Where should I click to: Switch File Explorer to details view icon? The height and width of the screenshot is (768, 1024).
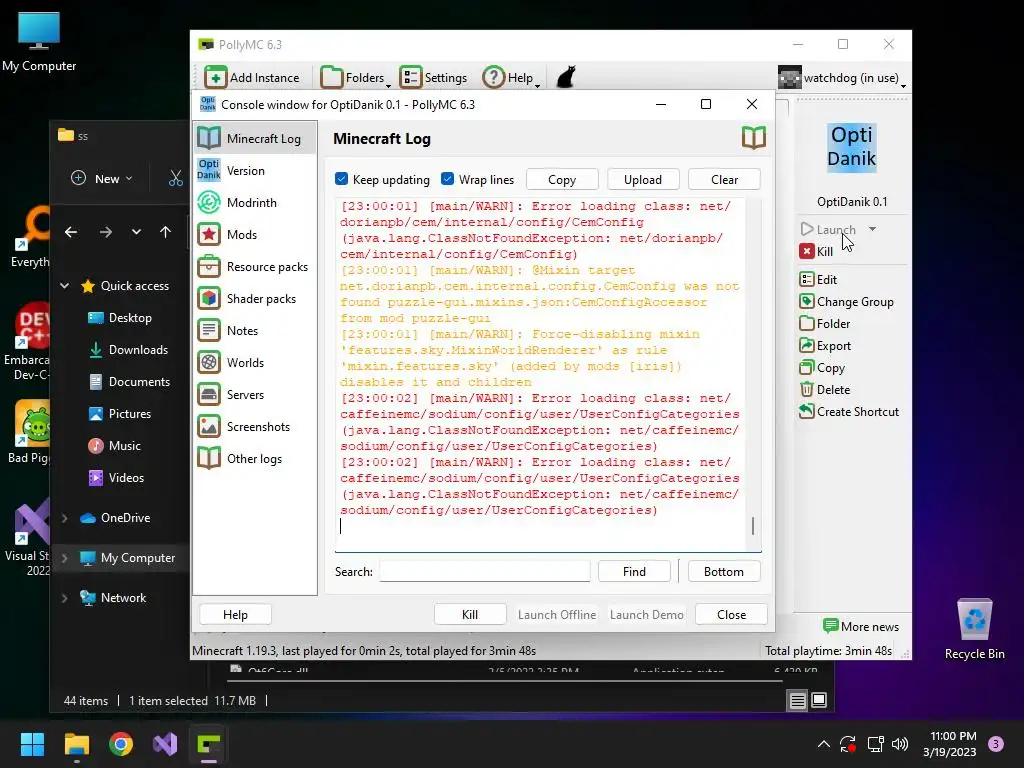tap(797, 701)
